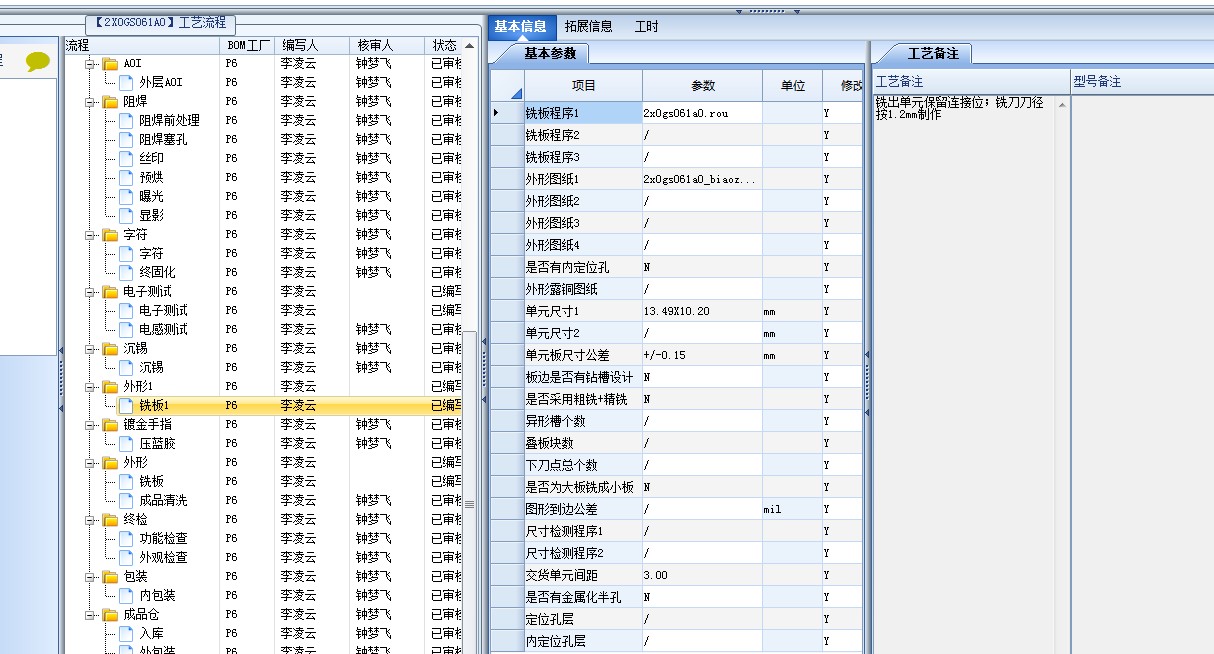1214x654 pixels.
Task: Click the 参数 column header
Action: (702, 86)
